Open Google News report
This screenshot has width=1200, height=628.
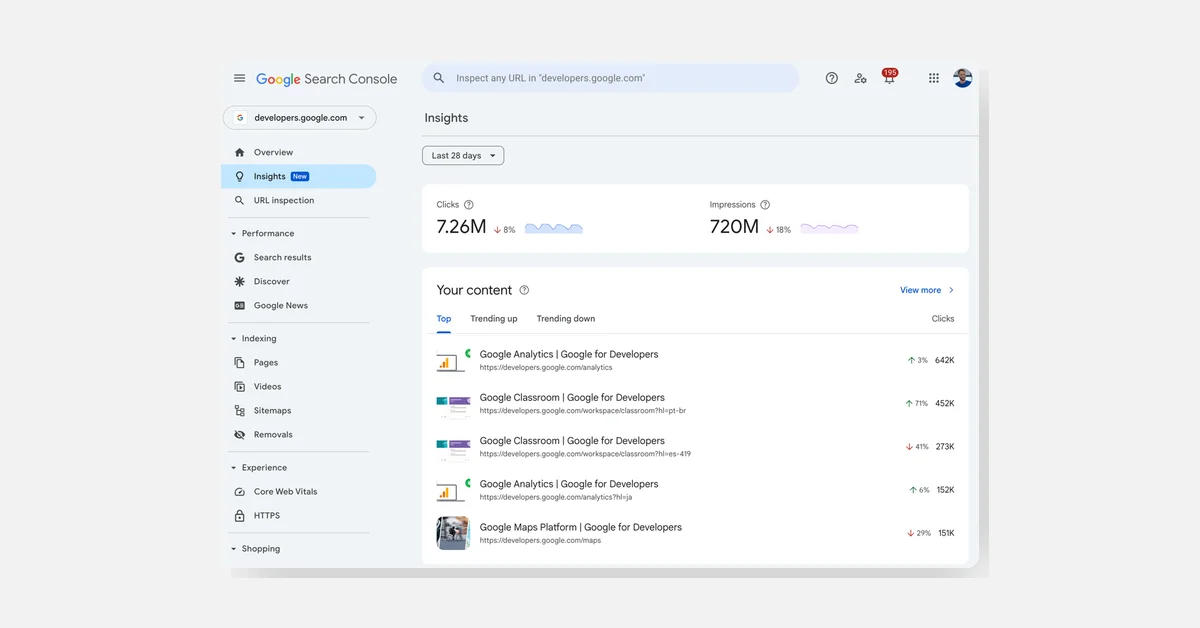298,305
